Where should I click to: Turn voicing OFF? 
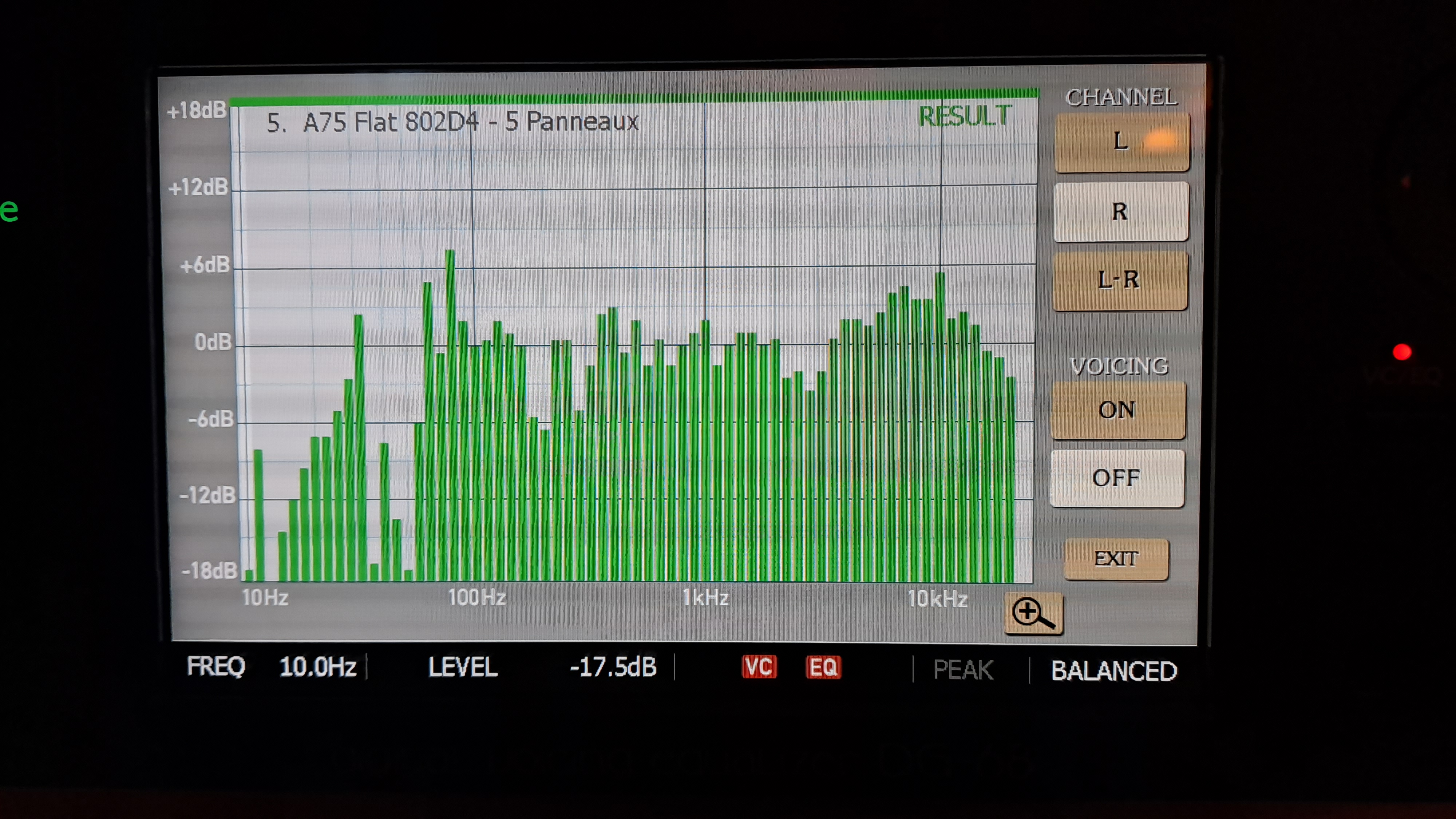(1116, 478)
